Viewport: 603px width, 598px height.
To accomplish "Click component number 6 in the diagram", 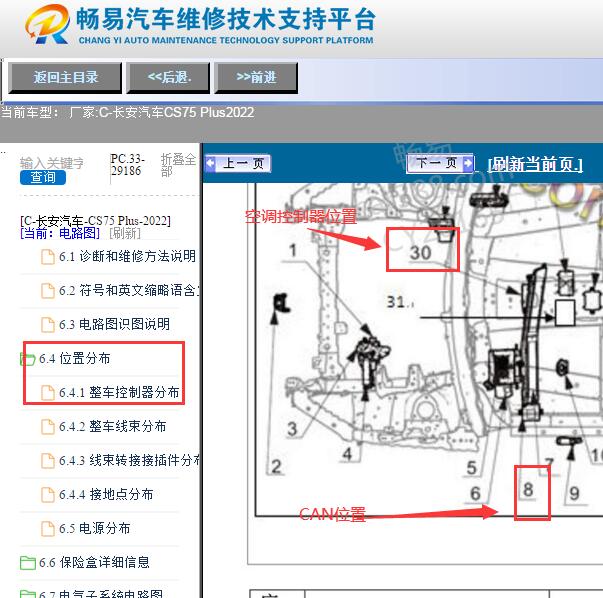I will pos(475,493).
